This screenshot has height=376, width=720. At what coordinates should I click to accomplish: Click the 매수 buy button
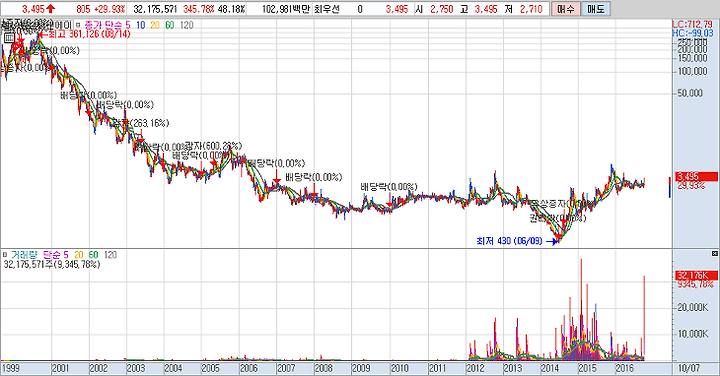[x=566, y=9]
